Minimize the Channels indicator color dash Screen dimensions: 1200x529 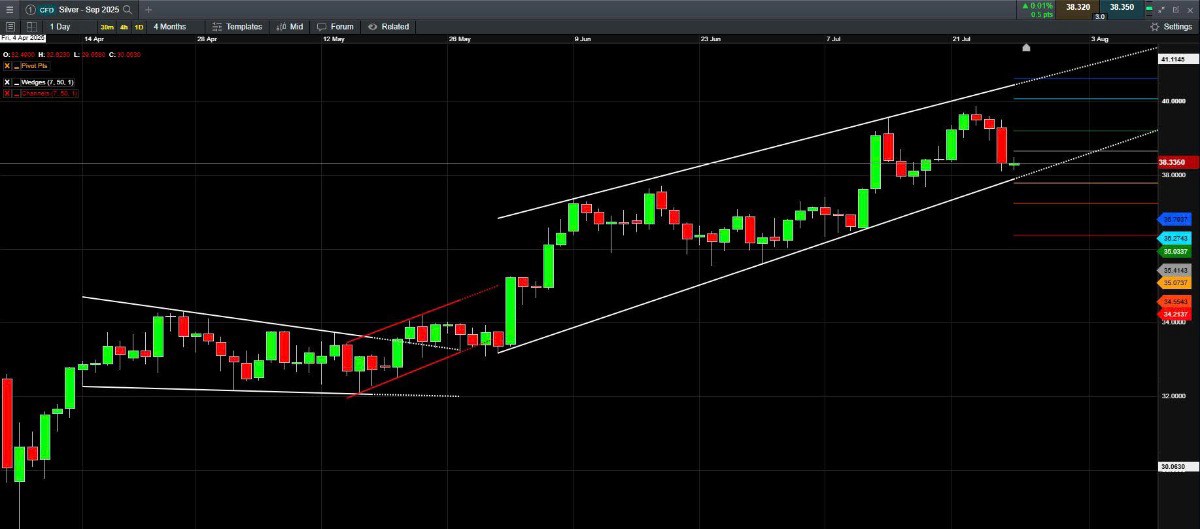pyautogui.click(x=17, y=93)
